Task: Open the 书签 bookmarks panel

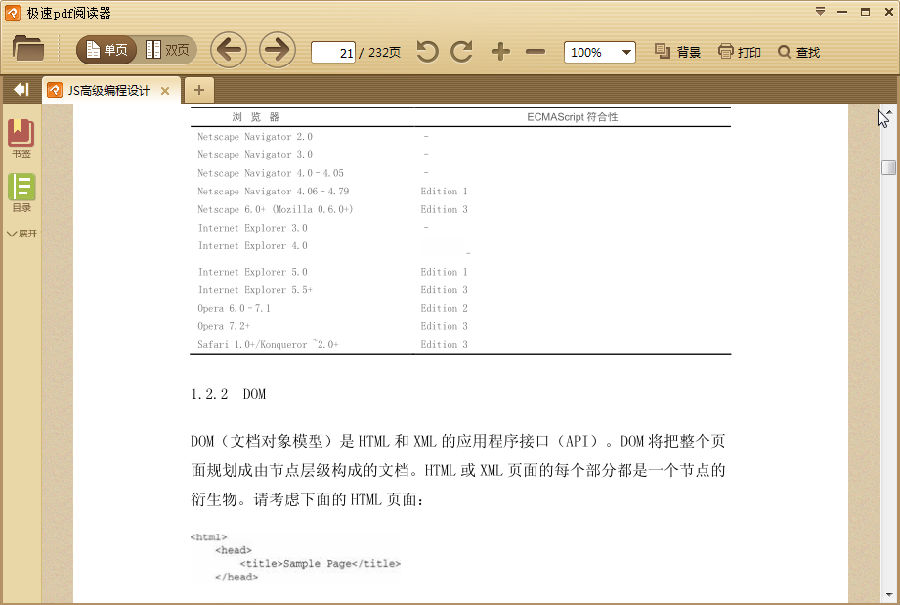Action: (21, 138)
